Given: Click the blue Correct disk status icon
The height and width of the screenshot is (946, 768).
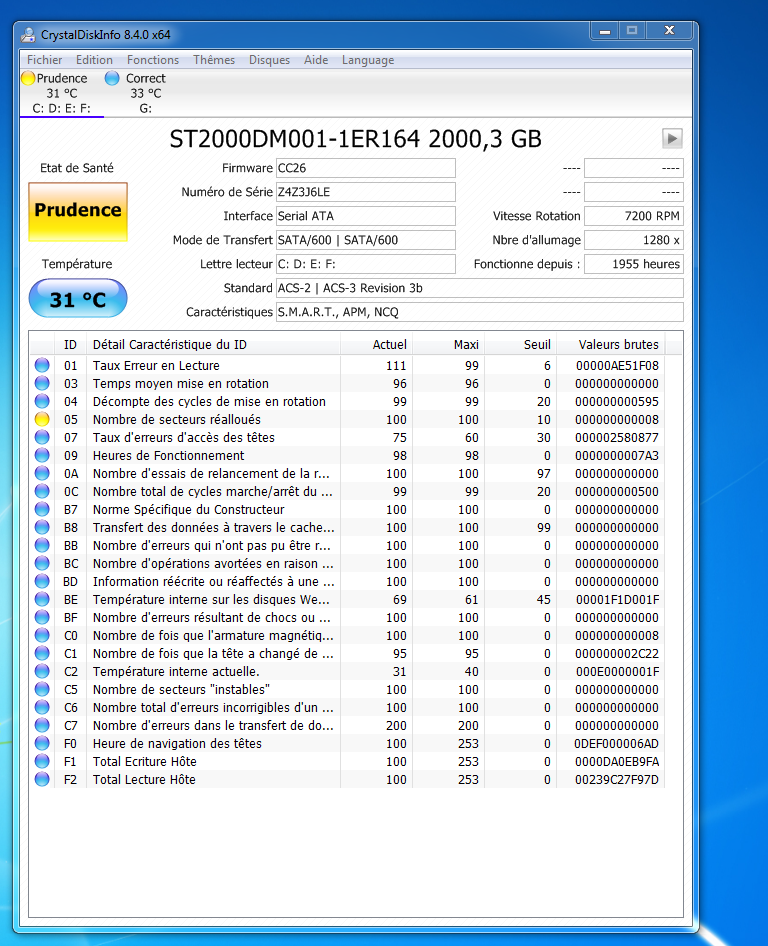Looking at the screenshot, I should point(112,78).
